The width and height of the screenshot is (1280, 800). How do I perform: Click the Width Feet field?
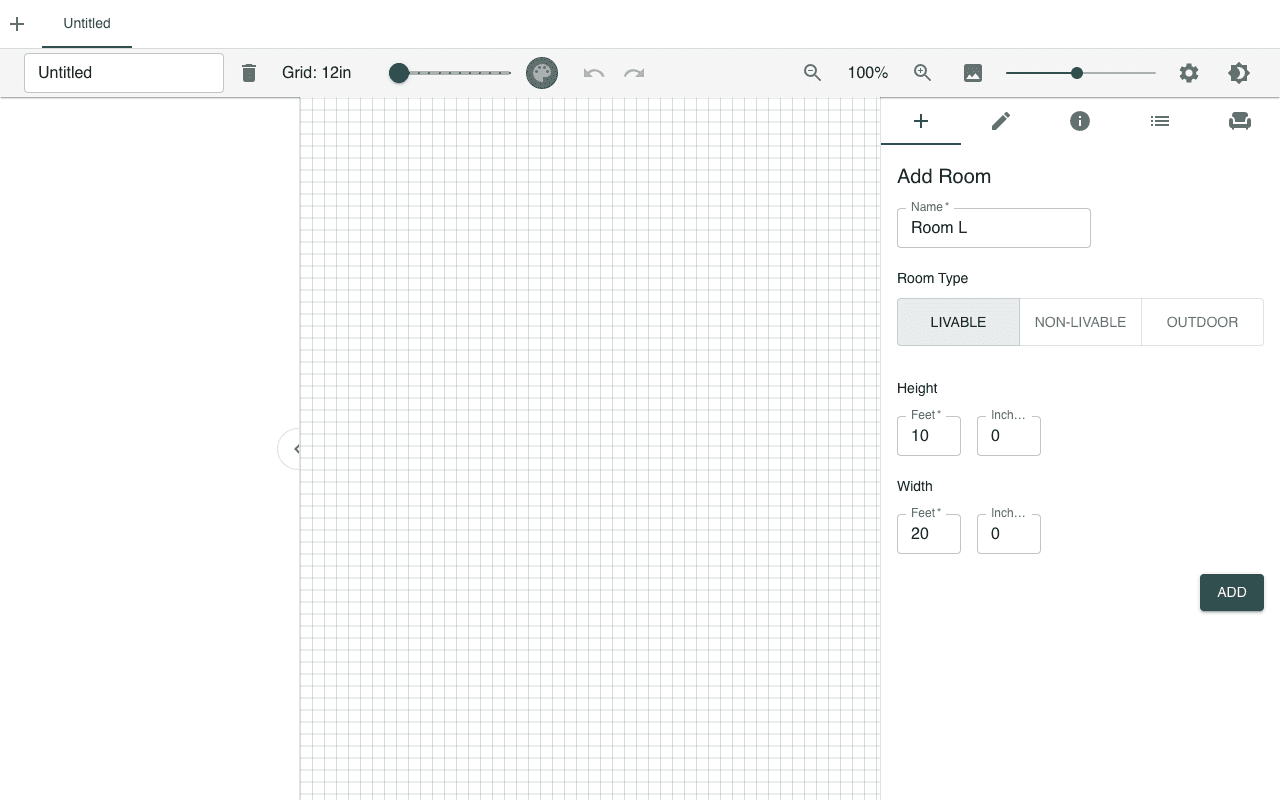tap(929, 534)
